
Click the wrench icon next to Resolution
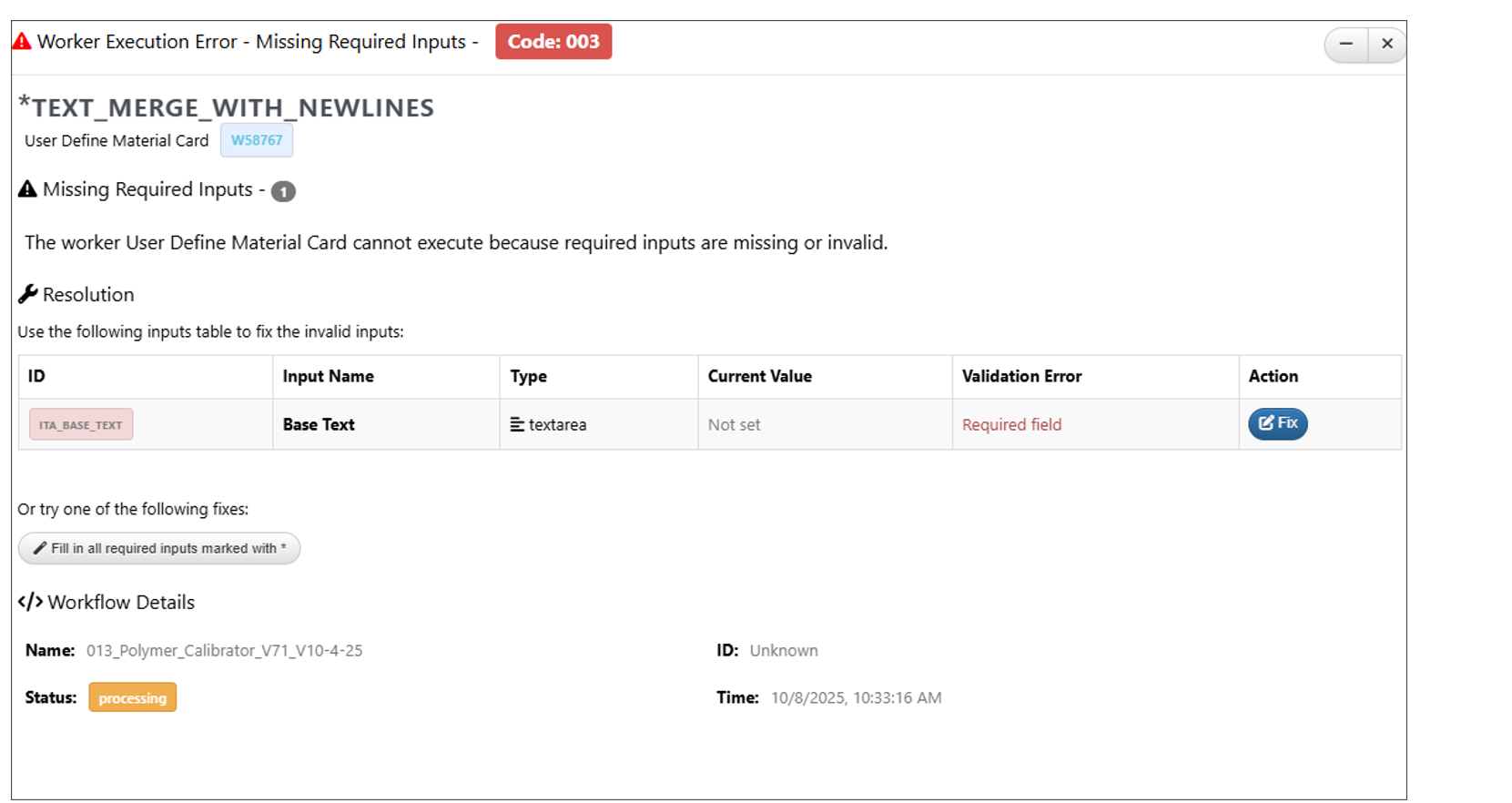click(27, 294)
